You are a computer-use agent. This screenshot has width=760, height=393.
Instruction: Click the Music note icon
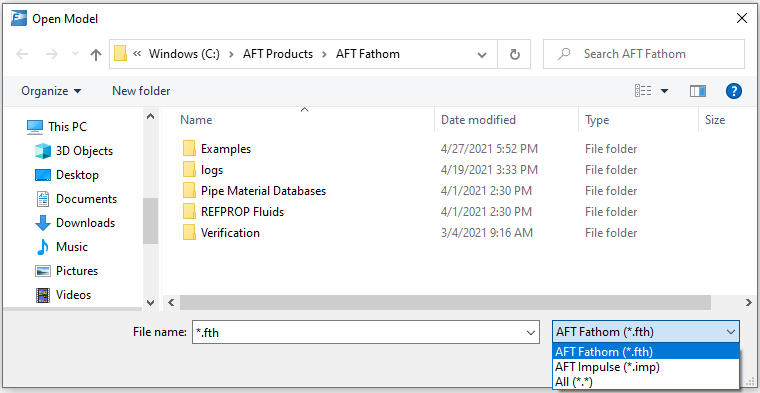43,247
